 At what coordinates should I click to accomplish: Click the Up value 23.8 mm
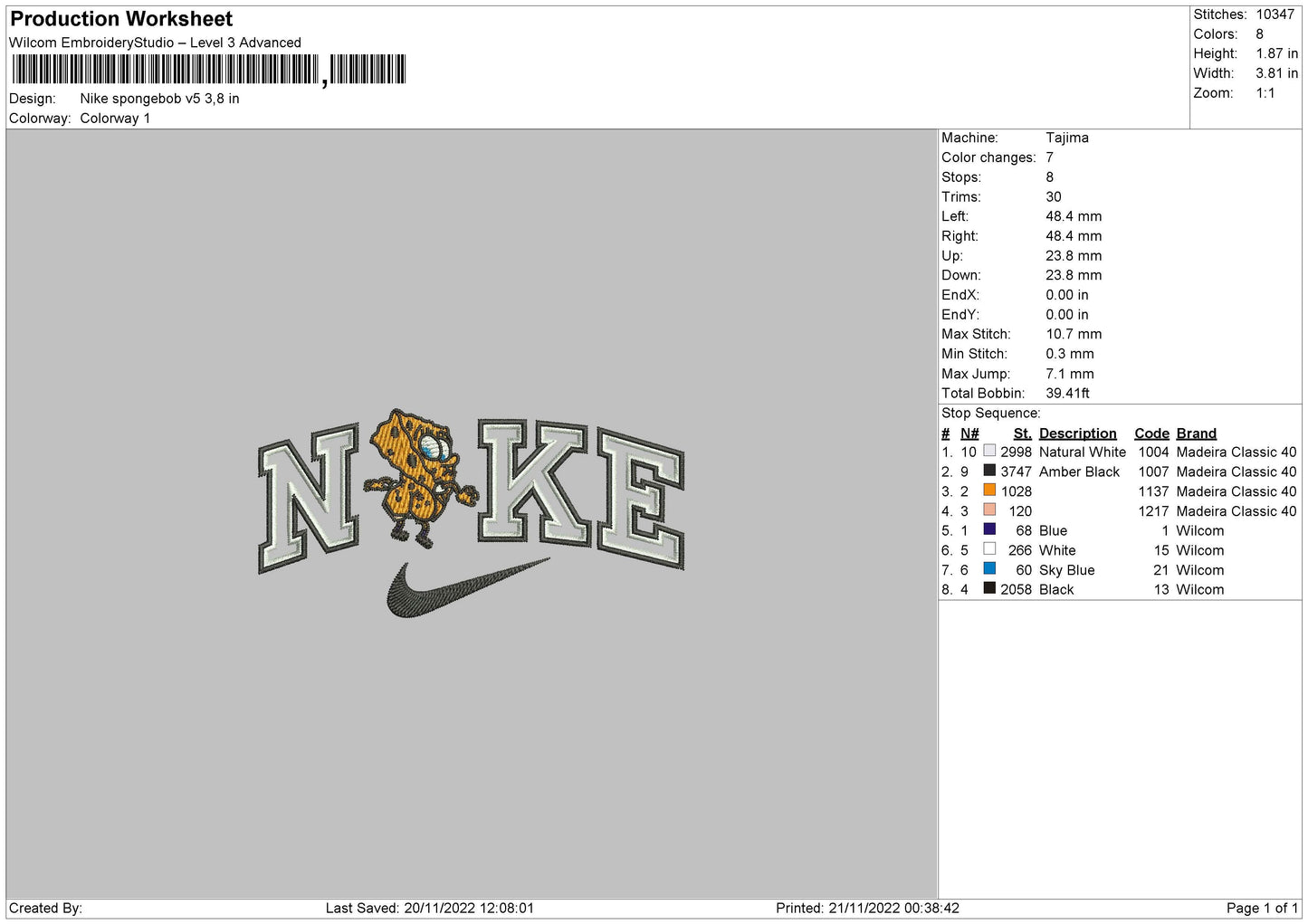1074,256
